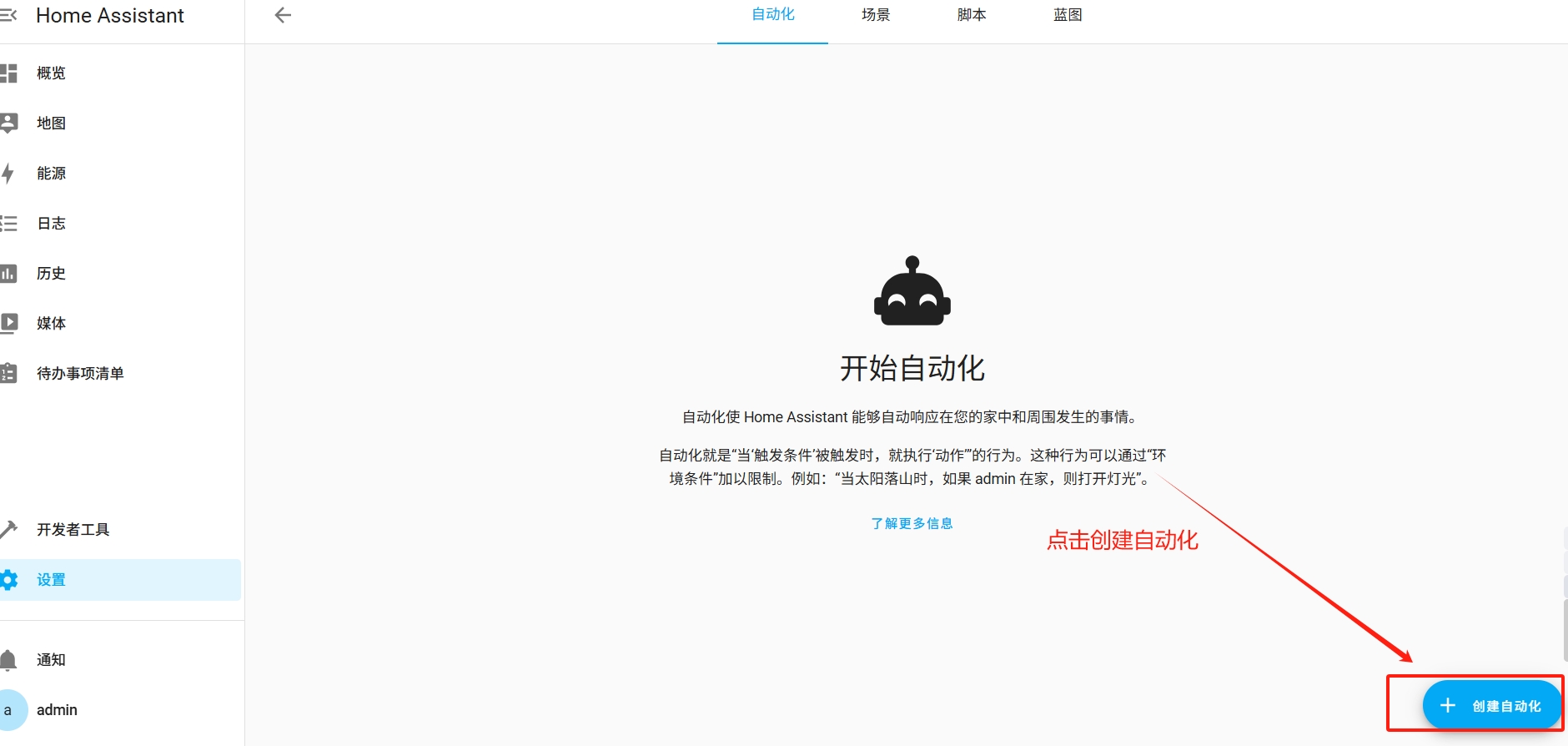Open 开发者工具 in the sidebar
Screen dimensions: 1568x746
pyautogui.click(x=120, y=530)
